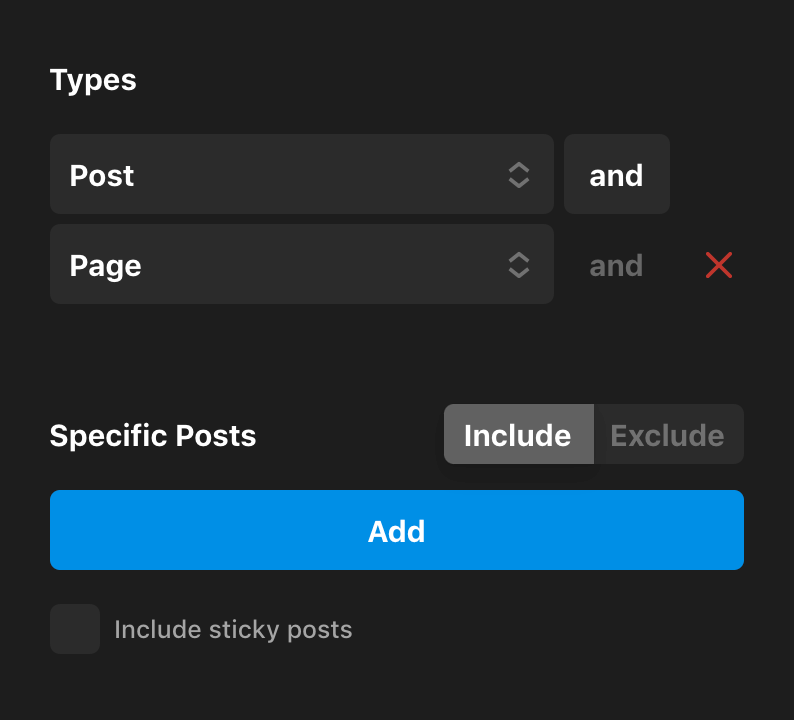Remove the Page type row with red X
The image size is (794, 720).
[x=719, y=265]
